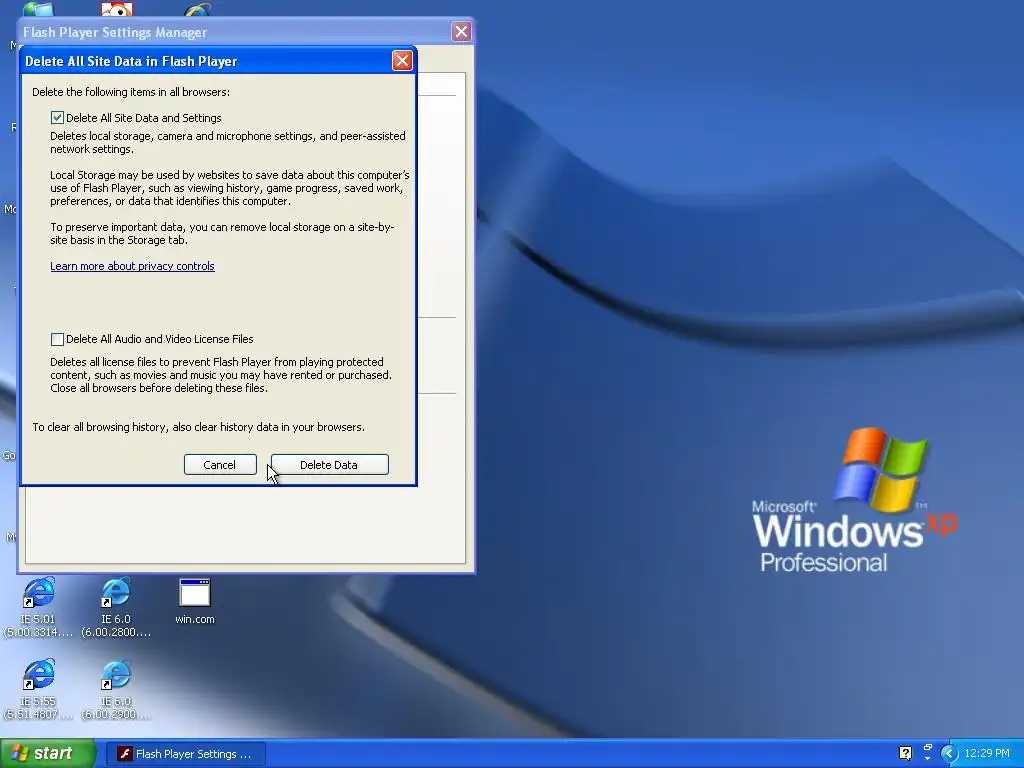
Task: Check Delete All Audio and Video License Files
Action: click(x=57, y=339)
